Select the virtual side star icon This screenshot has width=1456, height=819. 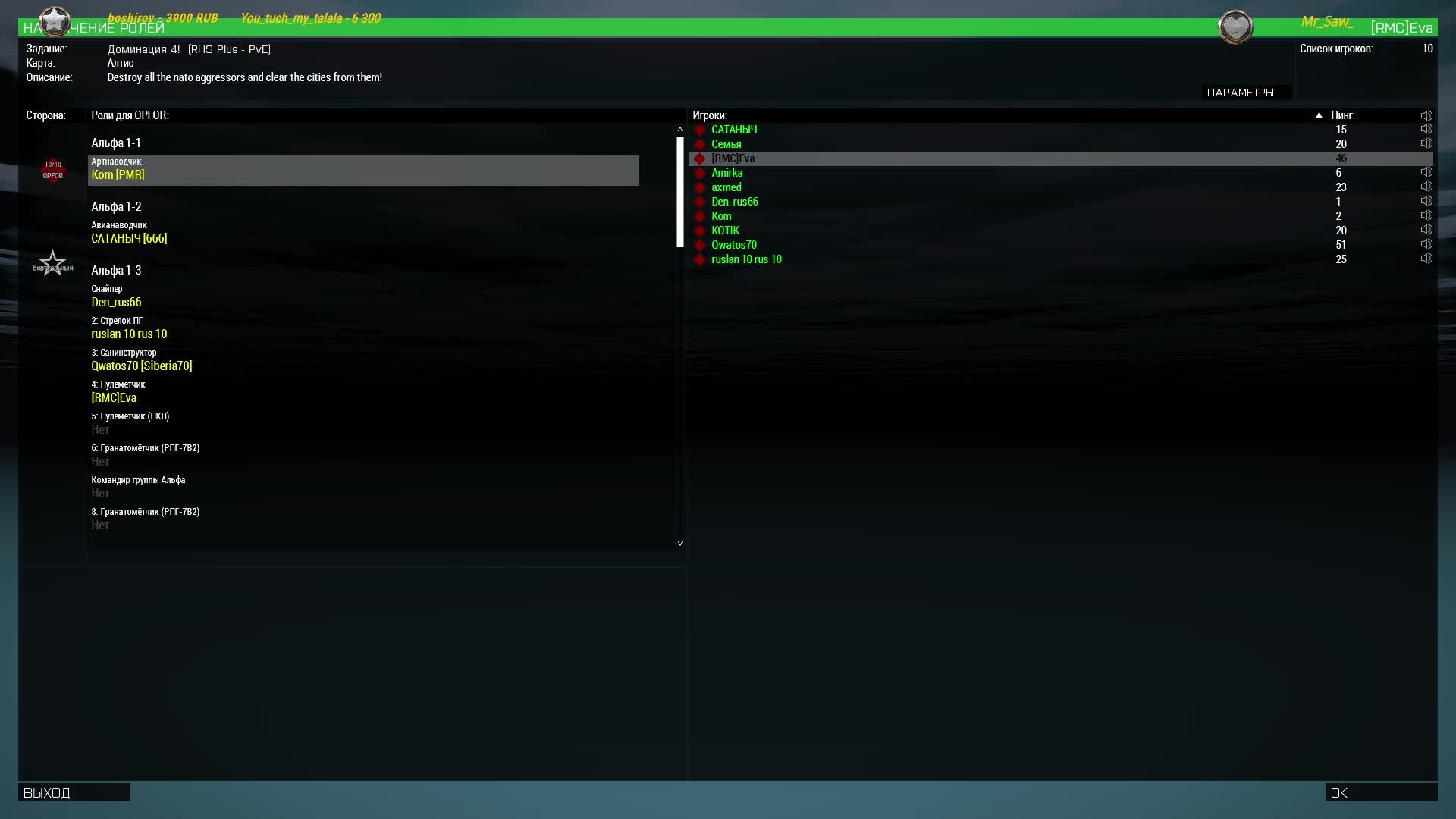(x=52, y=263)
